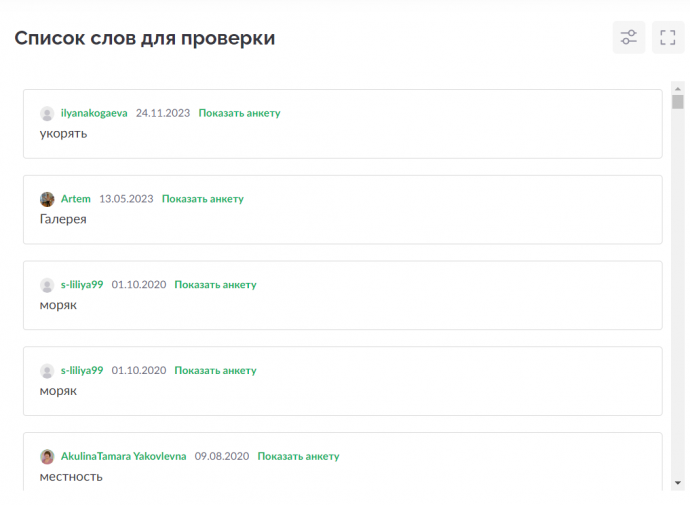Show questionnaire for Artem's Галерея entry

pos(202,199)
